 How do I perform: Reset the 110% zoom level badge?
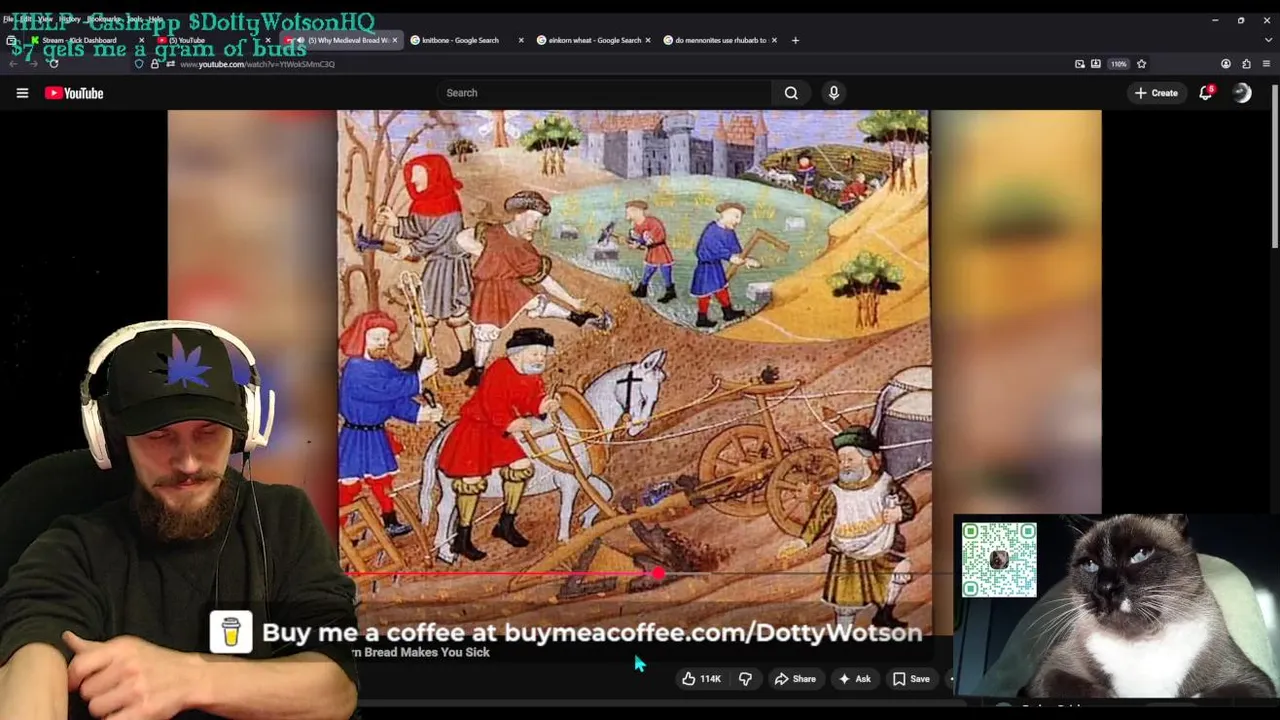[x=1118, y=64]
